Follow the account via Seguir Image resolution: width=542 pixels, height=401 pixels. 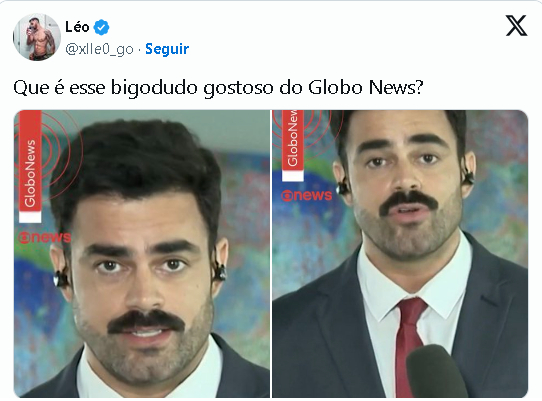coord(167,49)
